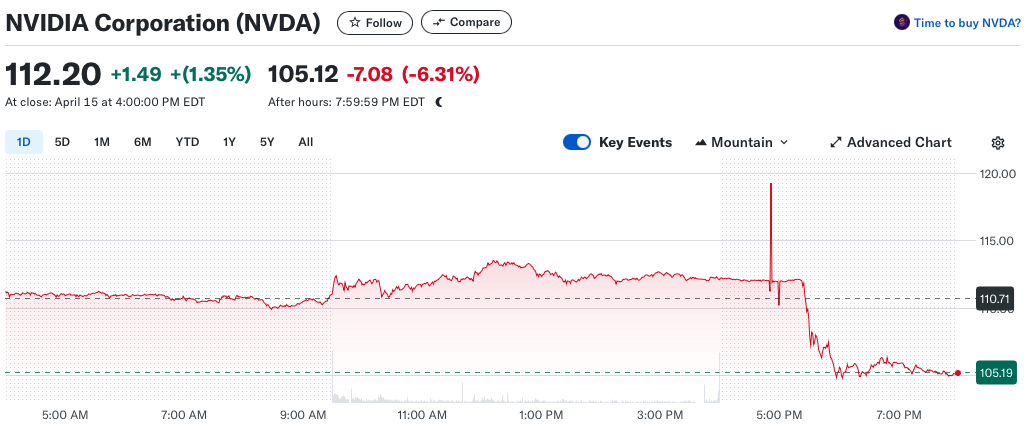
Task: Switch to the 1Y range
Action: (x=229, y=142)
